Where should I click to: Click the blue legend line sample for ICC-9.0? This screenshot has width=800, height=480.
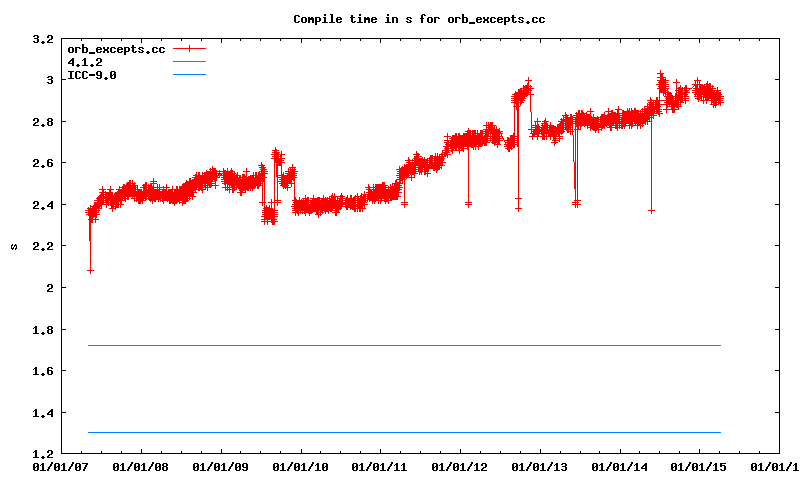pos(189,75)
